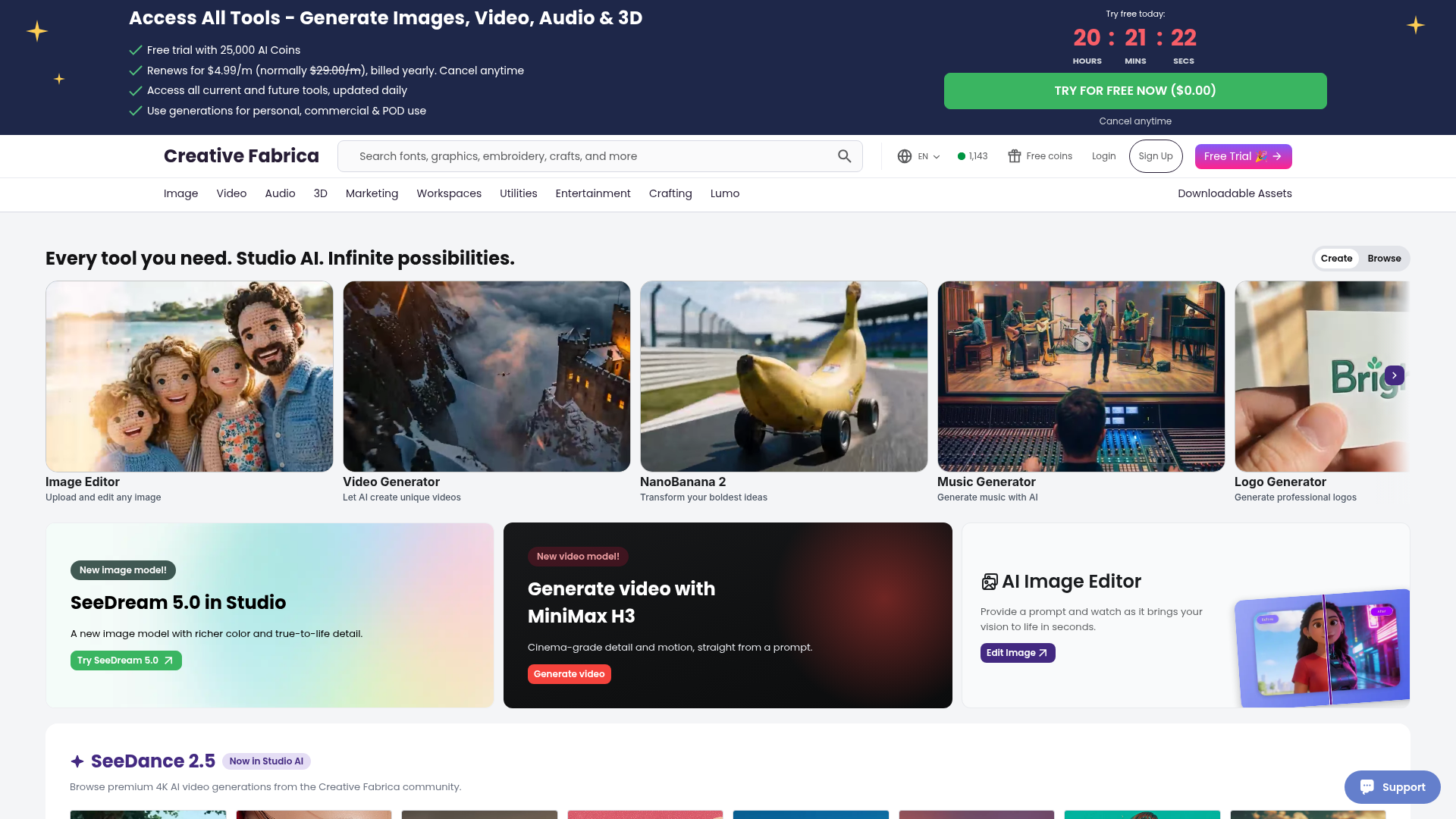Open the Lumo menu
The width and height of the screenshot is (1456, 819).
tap(725, 193)
